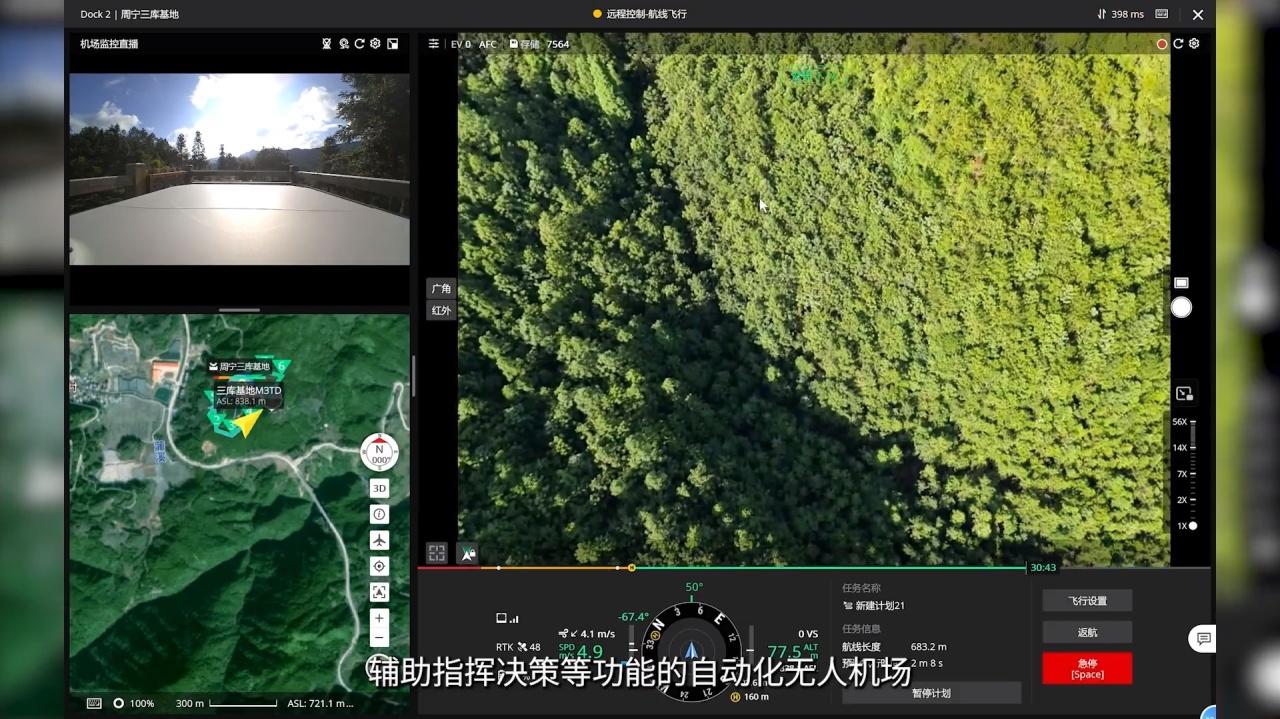Click the red 急停 emergency stop button
This screenshot has width=1280, height=719.
tap(1087, 668)
